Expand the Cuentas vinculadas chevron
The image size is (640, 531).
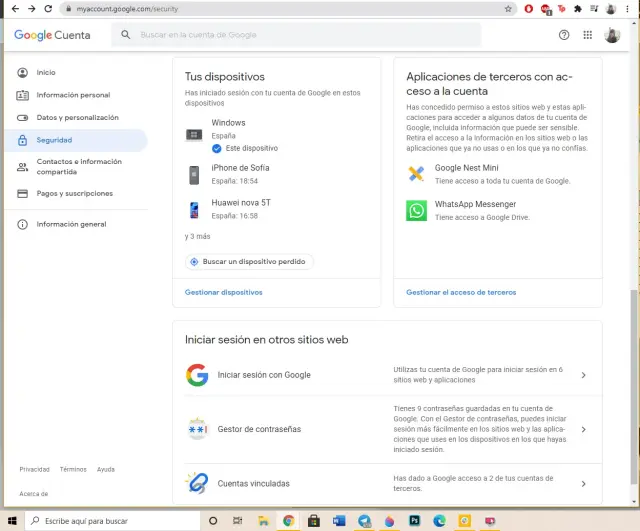pyautogui.click(x=583, y=483)
